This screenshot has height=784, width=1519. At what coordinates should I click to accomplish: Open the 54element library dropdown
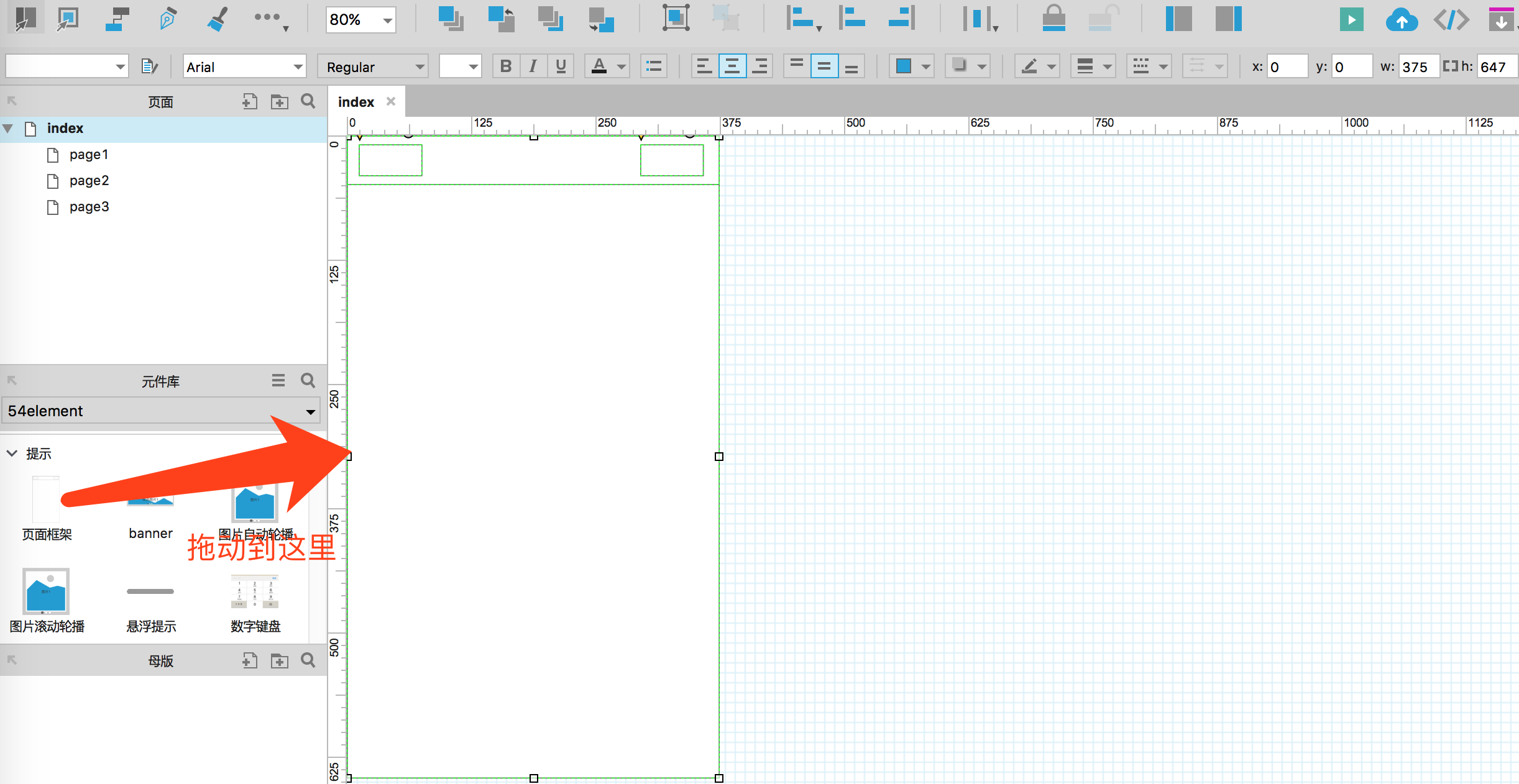pyautogui.click(x=161, y=411)
